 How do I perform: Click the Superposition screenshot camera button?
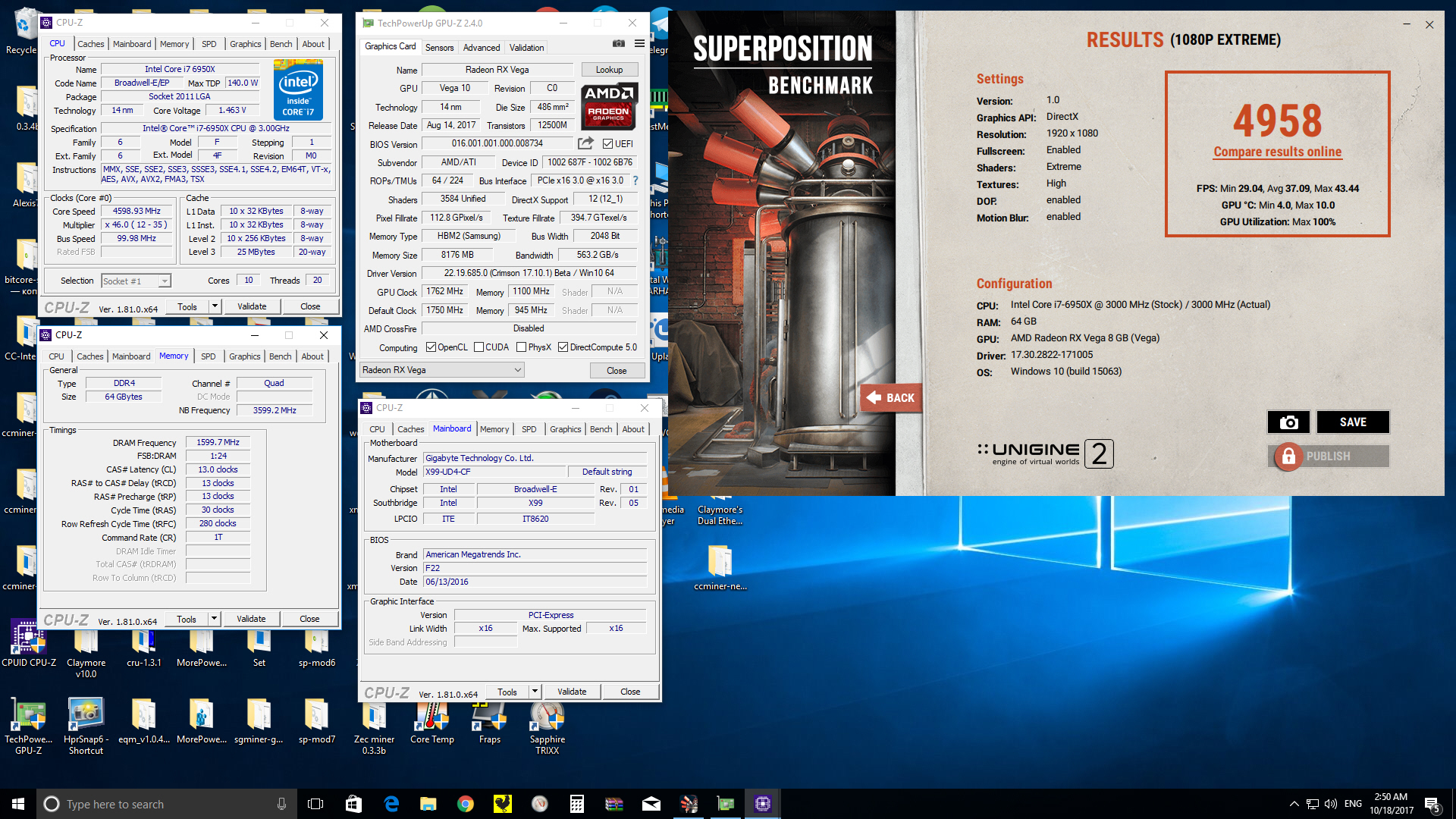1288,422
